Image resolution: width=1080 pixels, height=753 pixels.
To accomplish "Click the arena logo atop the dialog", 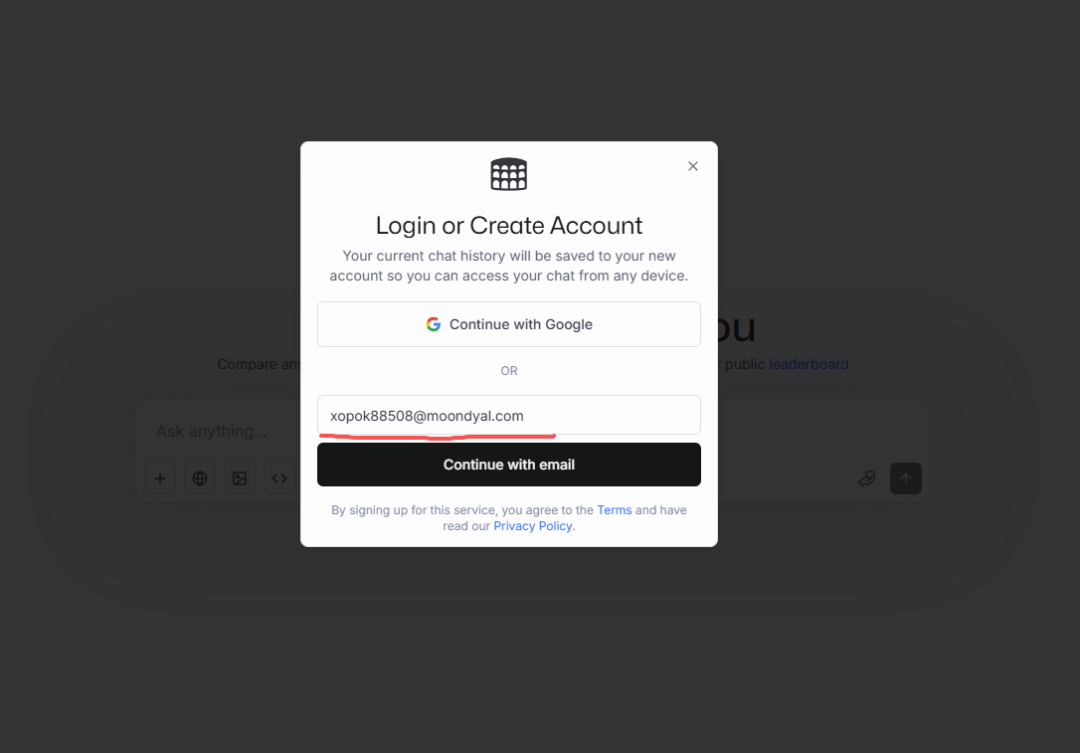I will pos(509,174).
